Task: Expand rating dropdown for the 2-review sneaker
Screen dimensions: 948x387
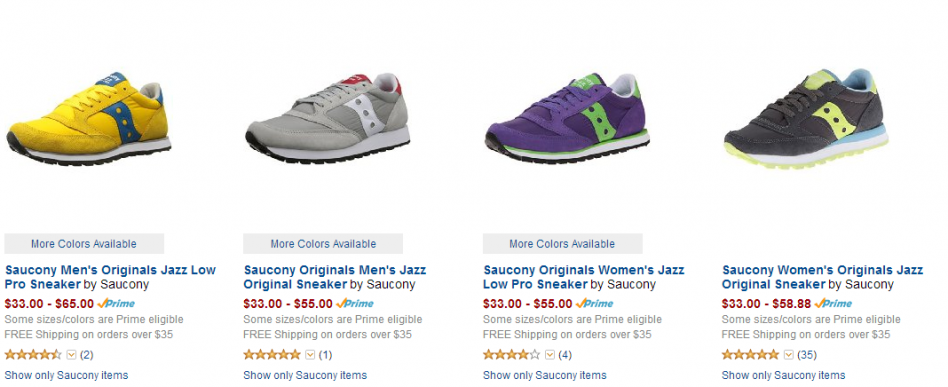Action: tap(71, 355)
